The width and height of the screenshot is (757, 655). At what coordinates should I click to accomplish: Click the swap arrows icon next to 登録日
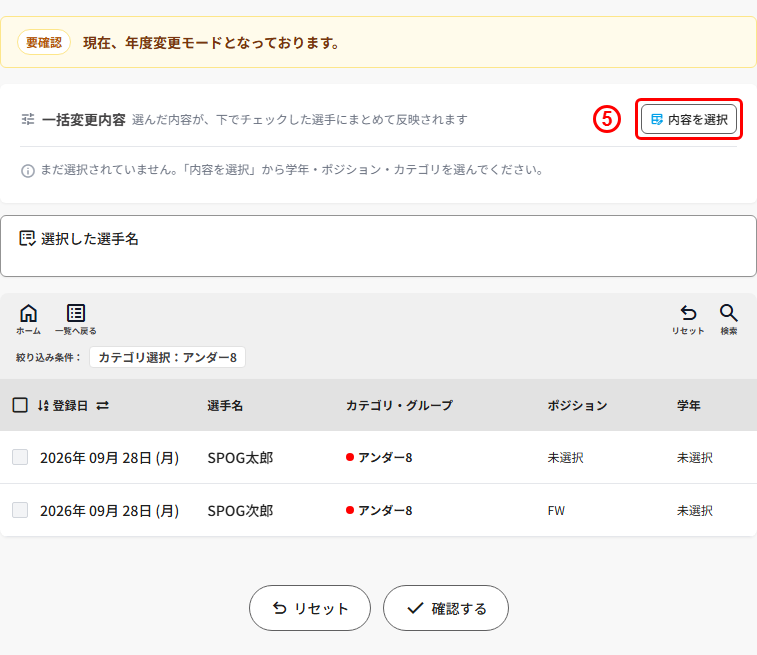click(x=102, y=405)
